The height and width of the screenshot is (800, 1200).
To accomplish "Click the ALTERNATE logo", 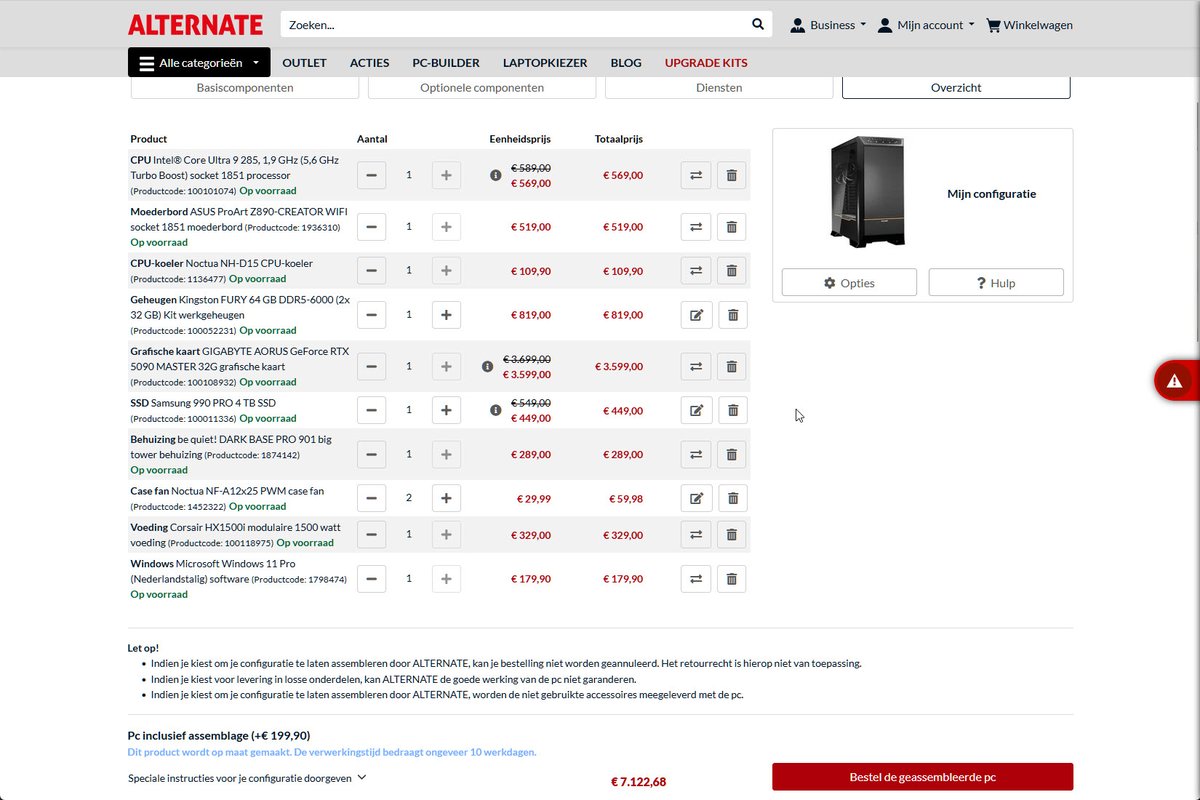I will point(196,25).
